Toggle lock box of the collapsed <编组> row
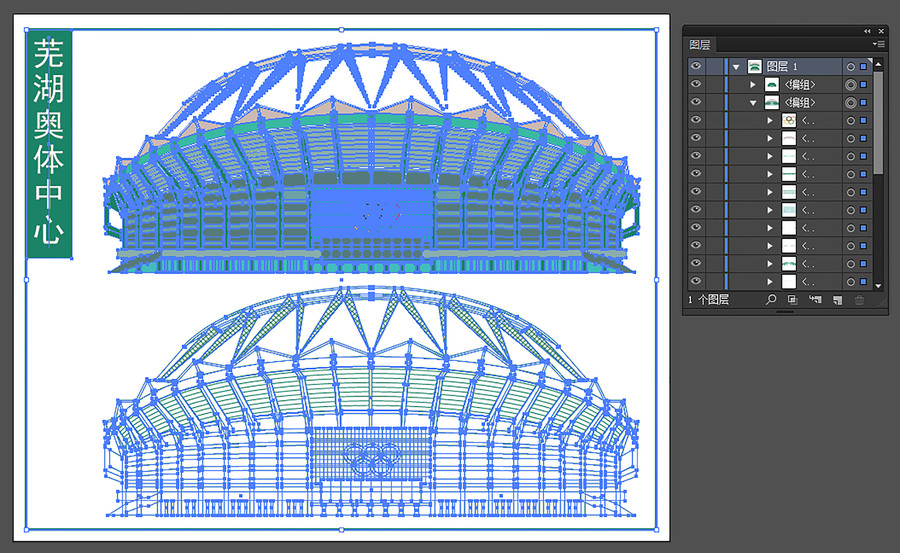 coord(715,85)
